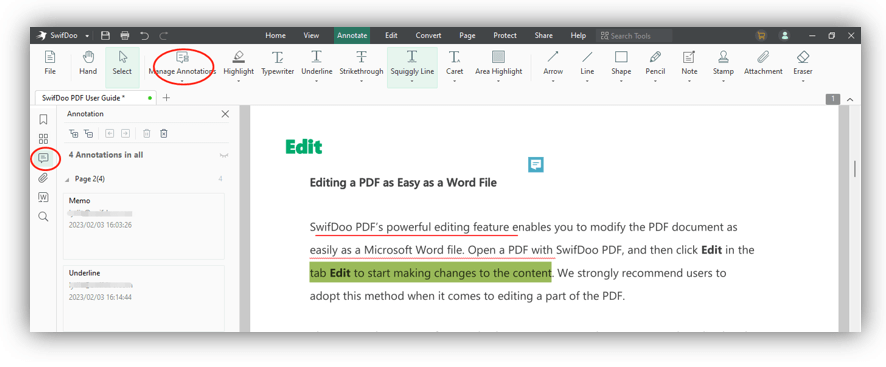Pick the Typewriter tool
The width and height of the screenshot is (886, 367).
click(277, 63)
